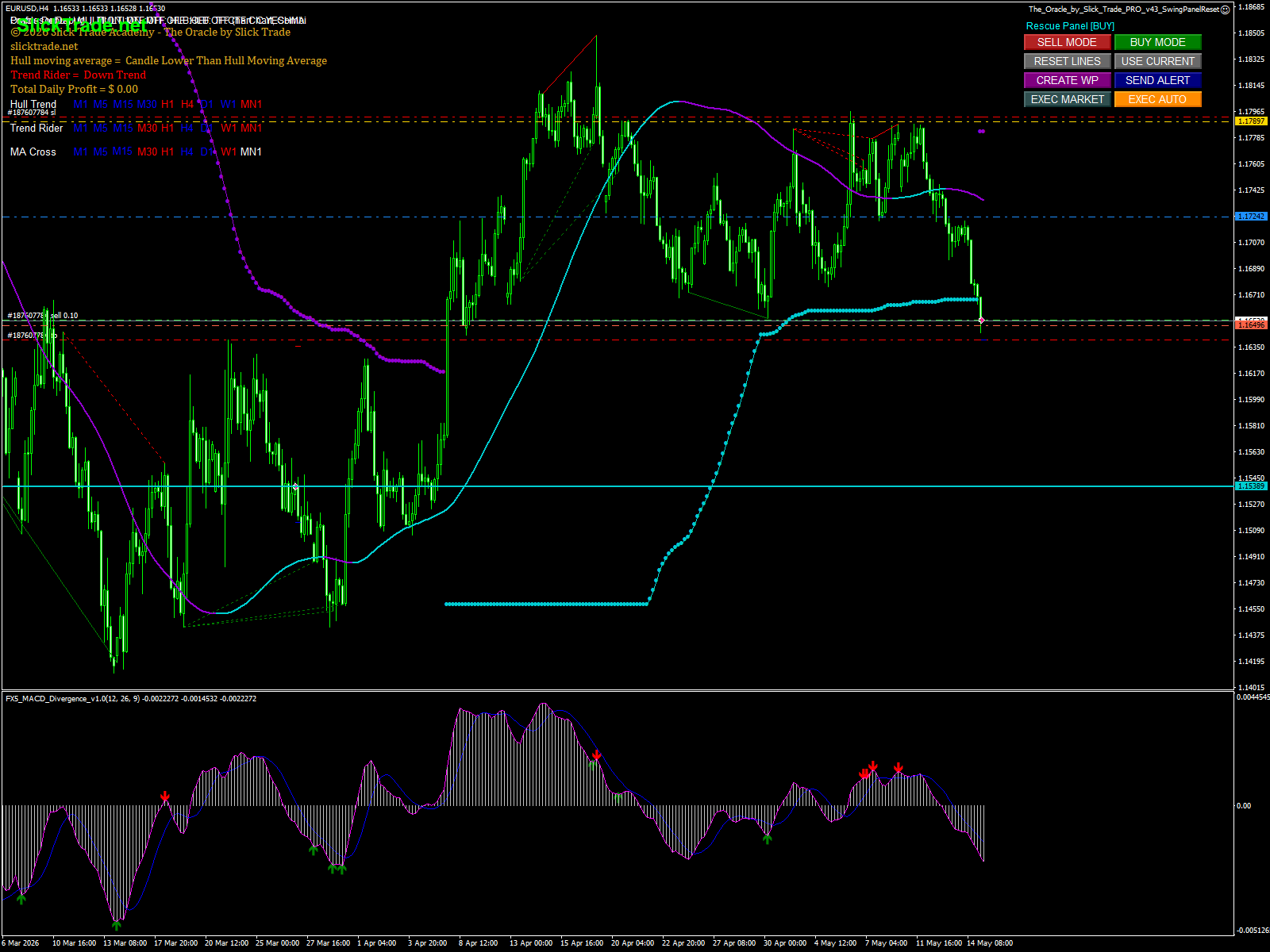
Task: Click MN1 in the Hull Trend row
Action: pyautogui.click(x=251, y=104)
